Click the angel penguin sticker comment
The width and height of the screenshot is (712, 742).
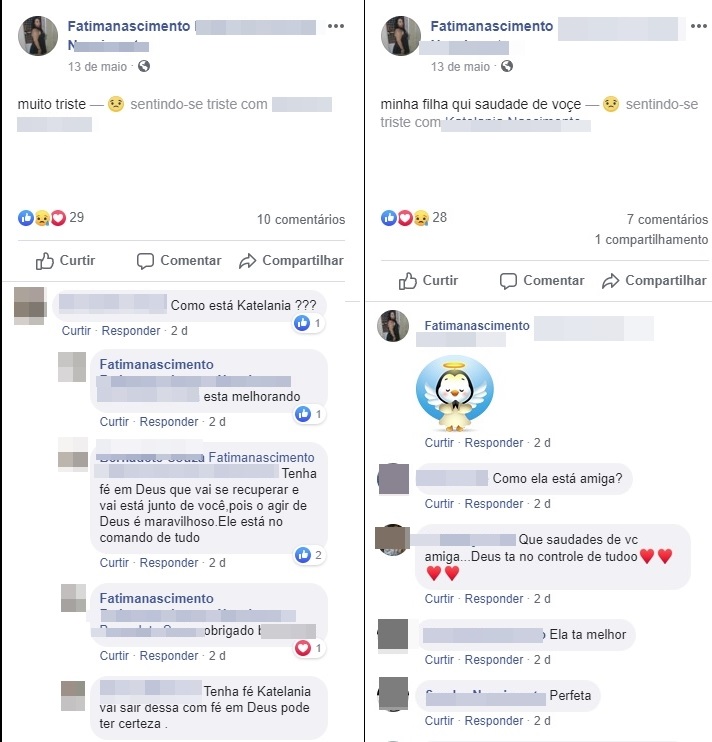(455, 394)
